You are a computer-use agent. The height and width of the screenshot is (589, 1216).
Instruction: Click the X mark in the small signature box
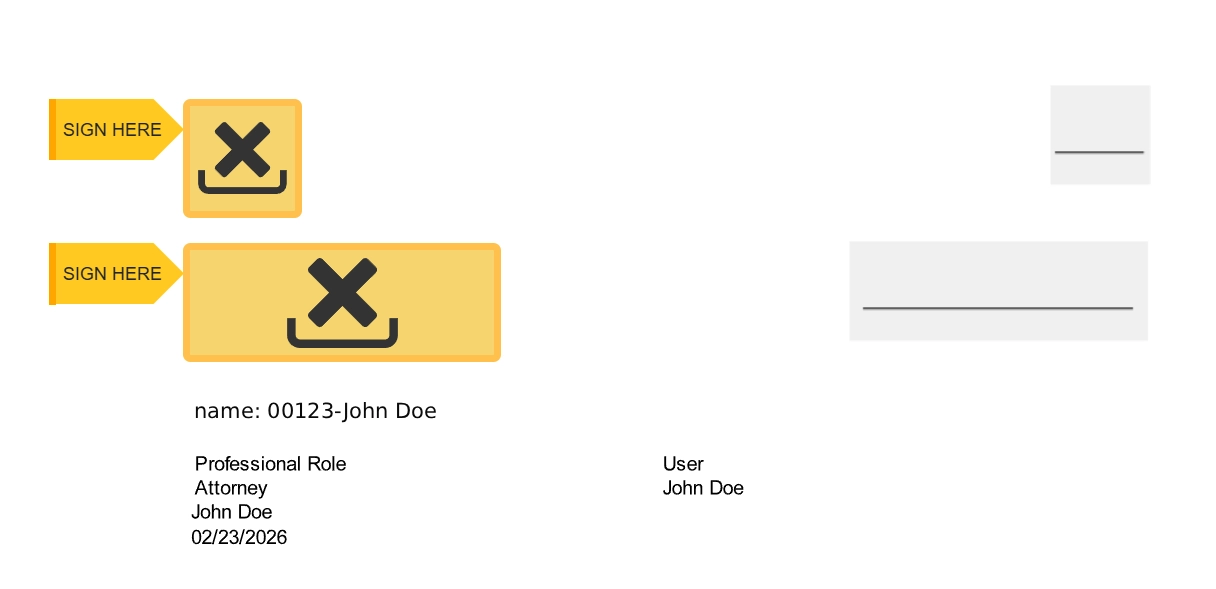[242, 149]
